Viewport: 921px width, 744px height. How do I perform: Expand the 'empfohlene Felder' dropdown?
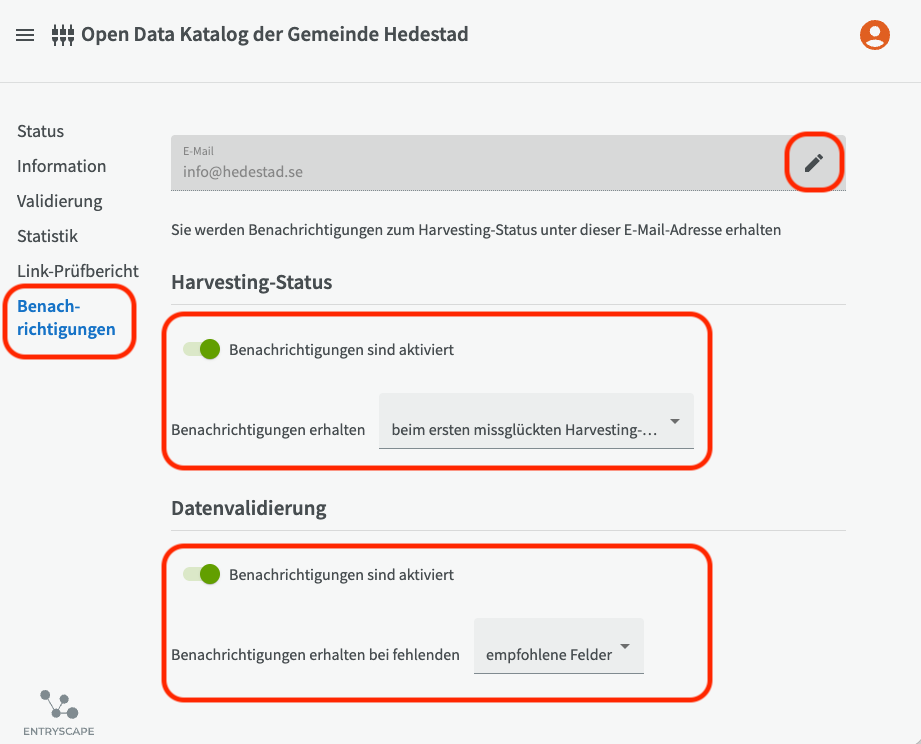(x=558, y=655)
